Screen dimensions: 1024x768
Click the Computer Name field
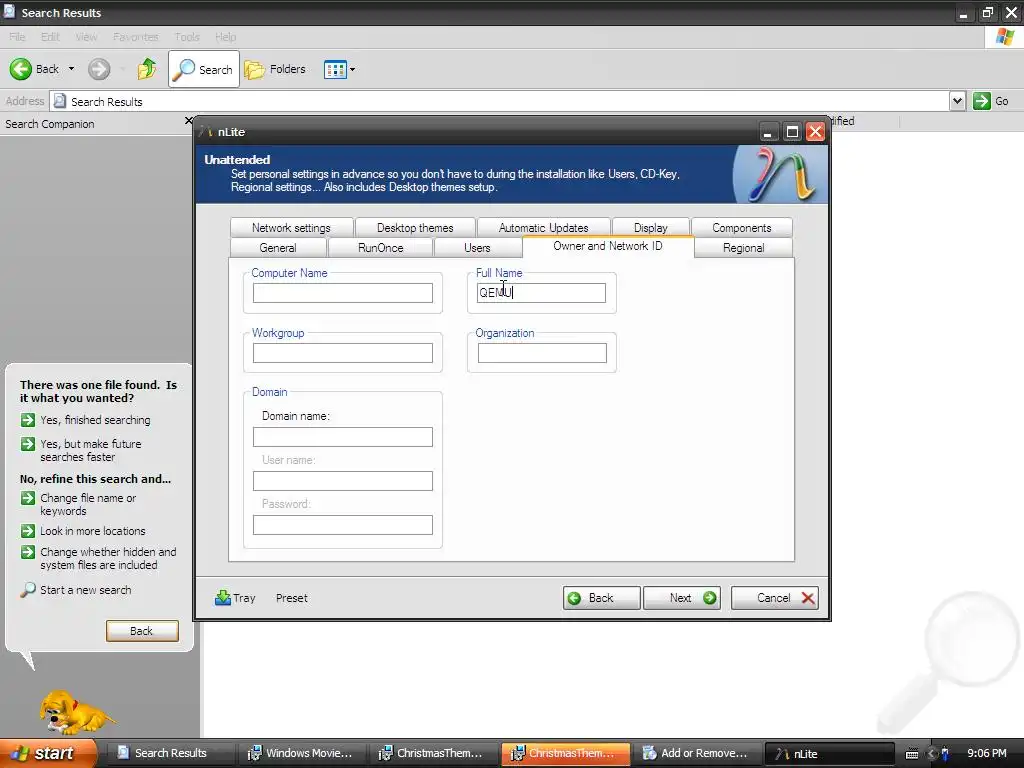pos(343,293)
